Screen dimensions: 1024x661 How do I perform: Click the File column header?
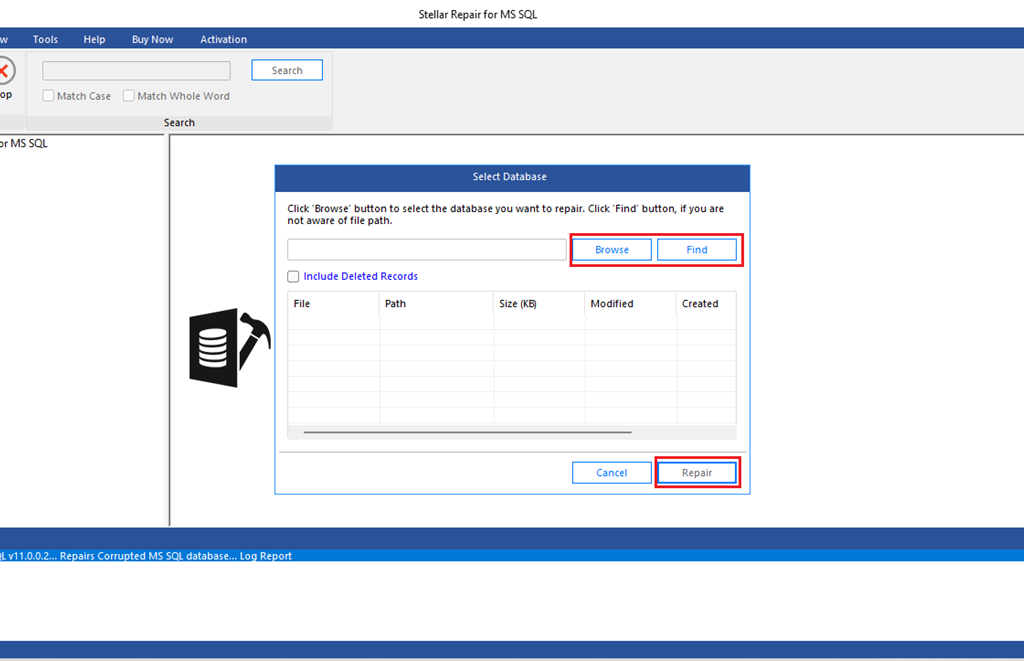coord(333,304)
